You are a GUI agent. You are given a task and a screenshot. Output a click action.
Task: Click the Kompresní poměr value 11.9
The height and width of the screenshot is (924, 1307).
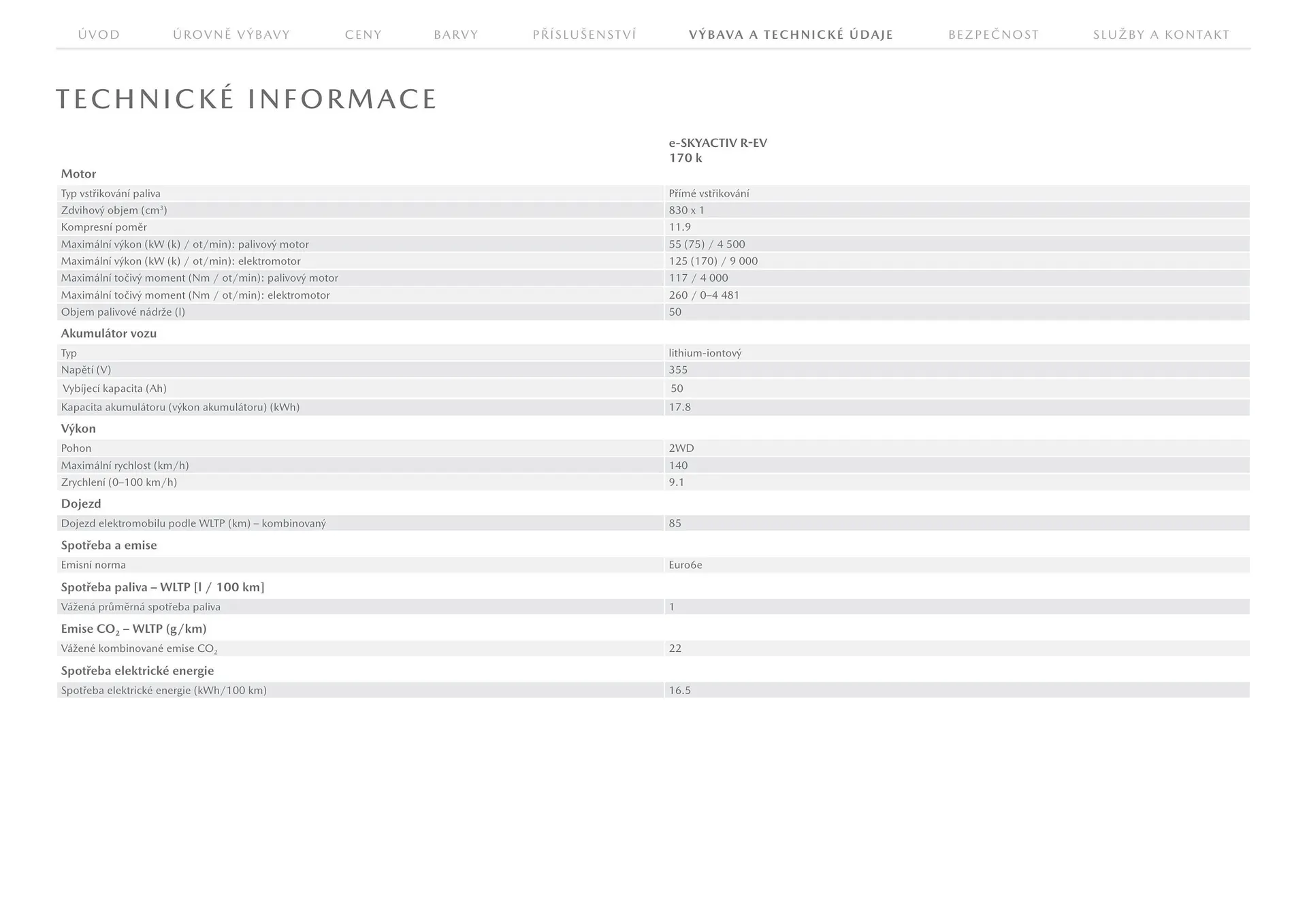click(x=679, y=227)
